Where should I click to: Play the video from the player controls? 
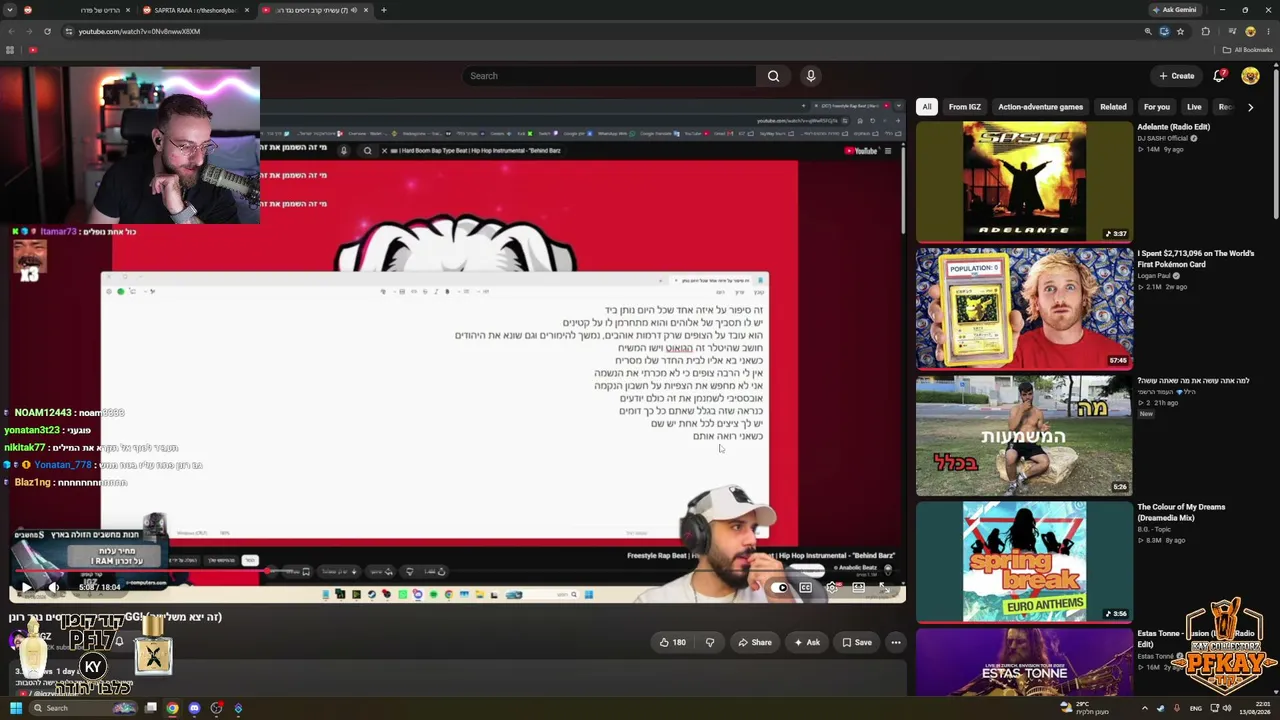25,587
